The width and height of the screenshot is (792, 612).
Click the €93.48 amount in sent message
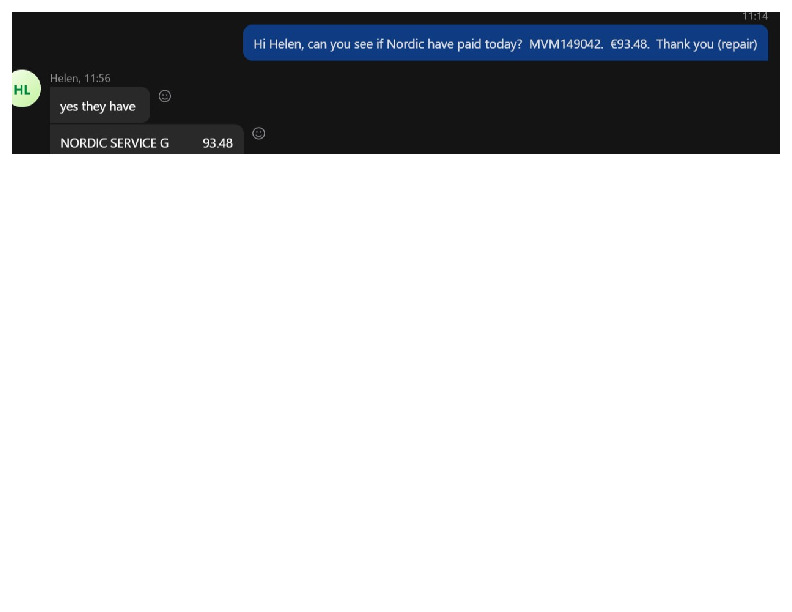[x=629, y=44]
